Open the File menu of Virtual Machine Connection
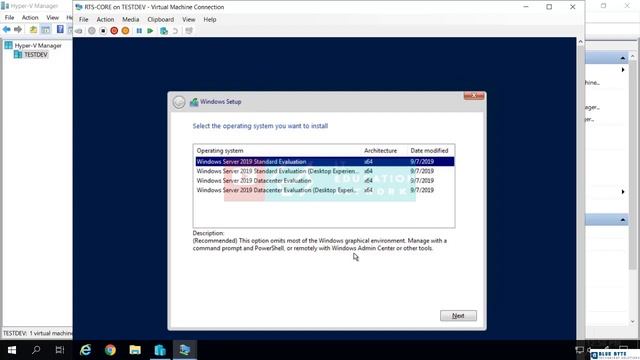Screen dimensions: 640x360 coord(83,20)
